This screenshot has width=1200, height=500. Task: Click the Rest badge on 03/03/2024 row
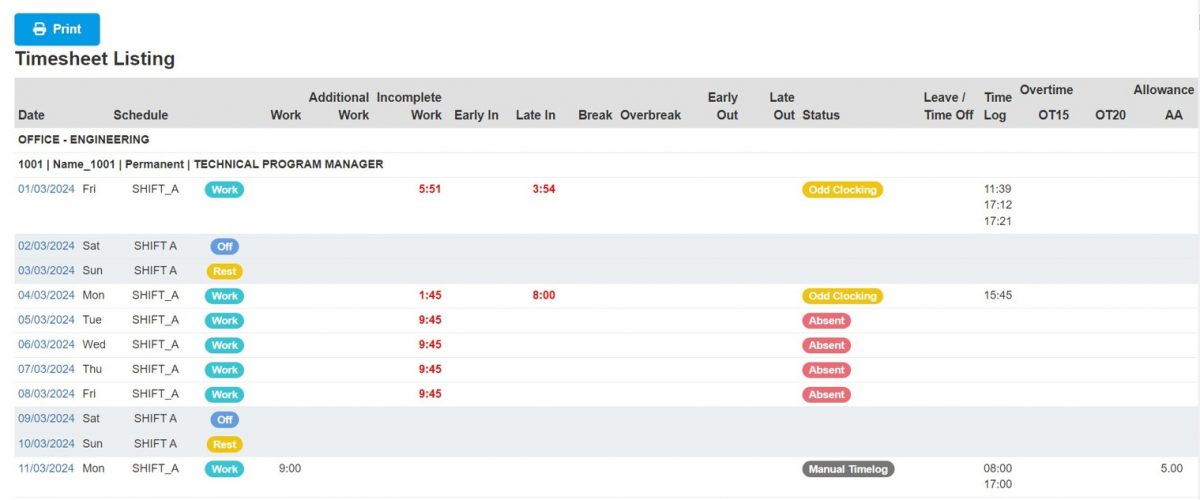coord(225,271)
